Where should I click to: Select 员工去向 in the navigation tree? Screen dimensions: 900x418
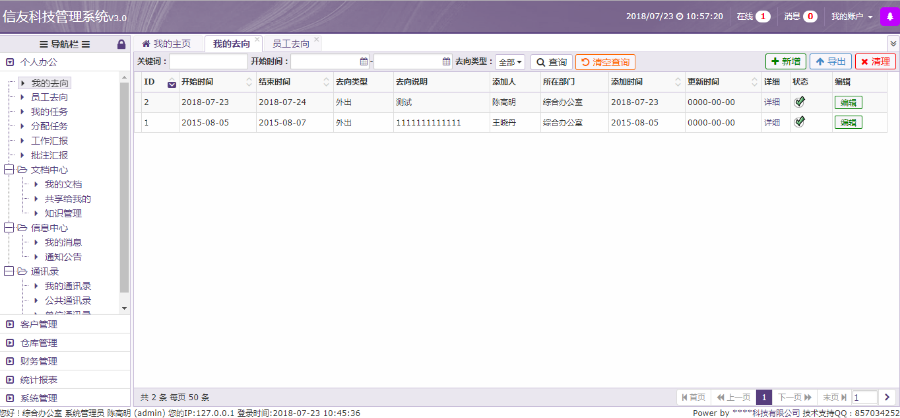tap(49, 97)
